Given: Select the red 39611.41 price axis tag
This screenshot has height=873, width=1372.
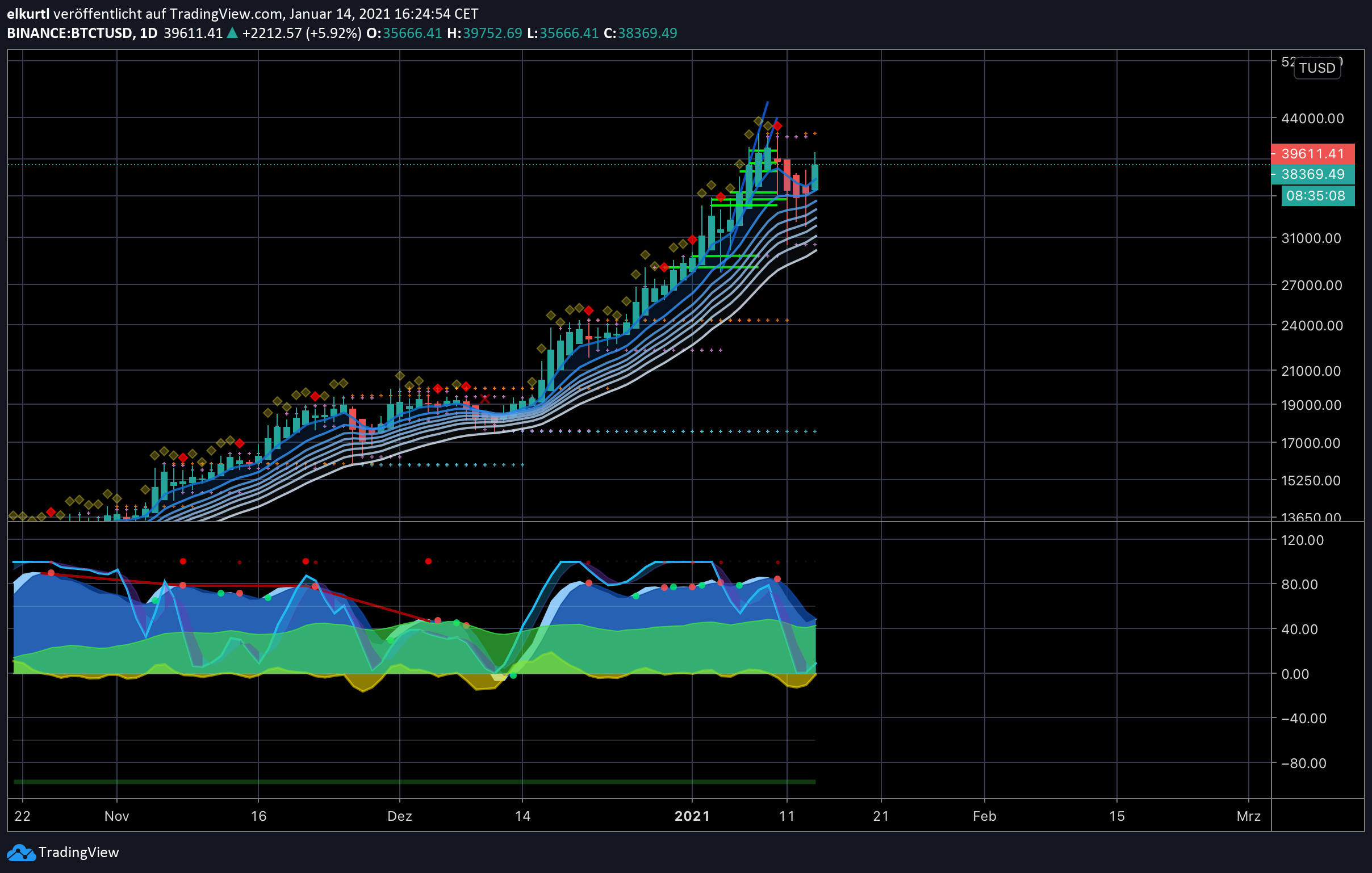Looking at the screenshot, I should (x=1313, y=154).
